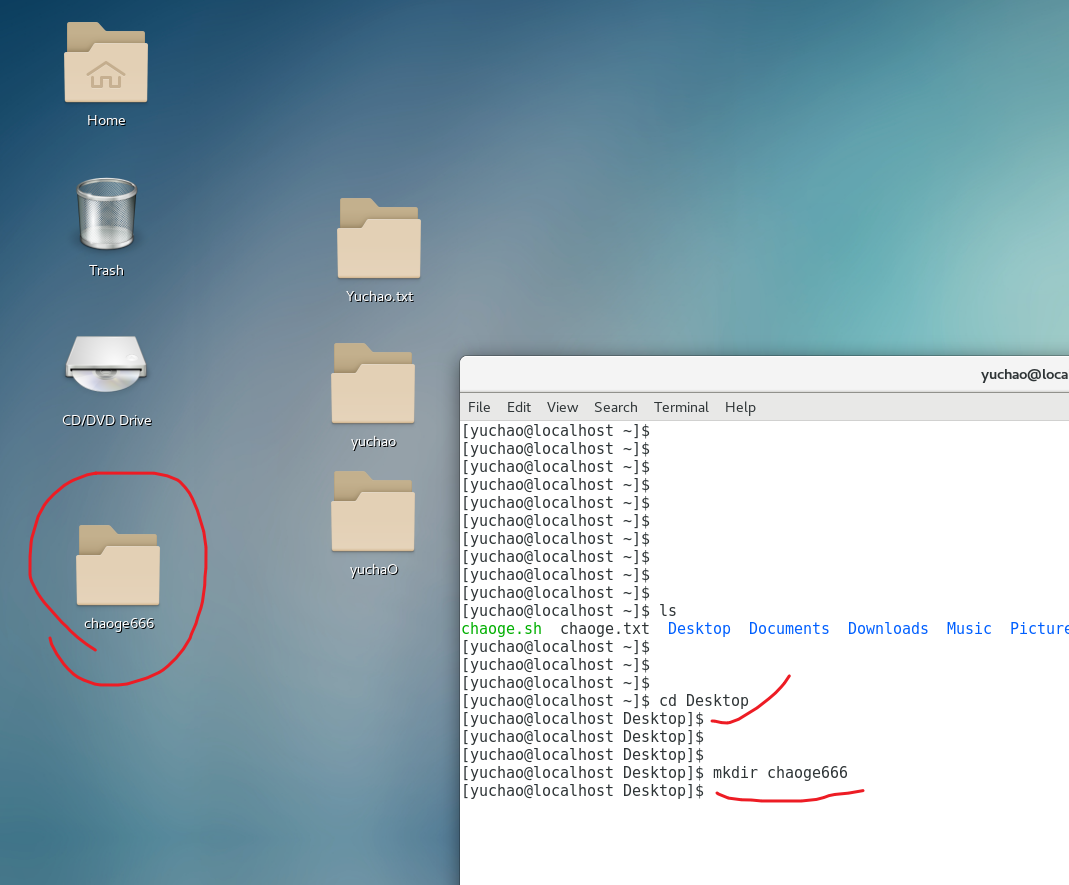The width and height of the screenshot is (1069, 885).
Task: Open the Terminal menu in menu bar
Action: (681, 407)
